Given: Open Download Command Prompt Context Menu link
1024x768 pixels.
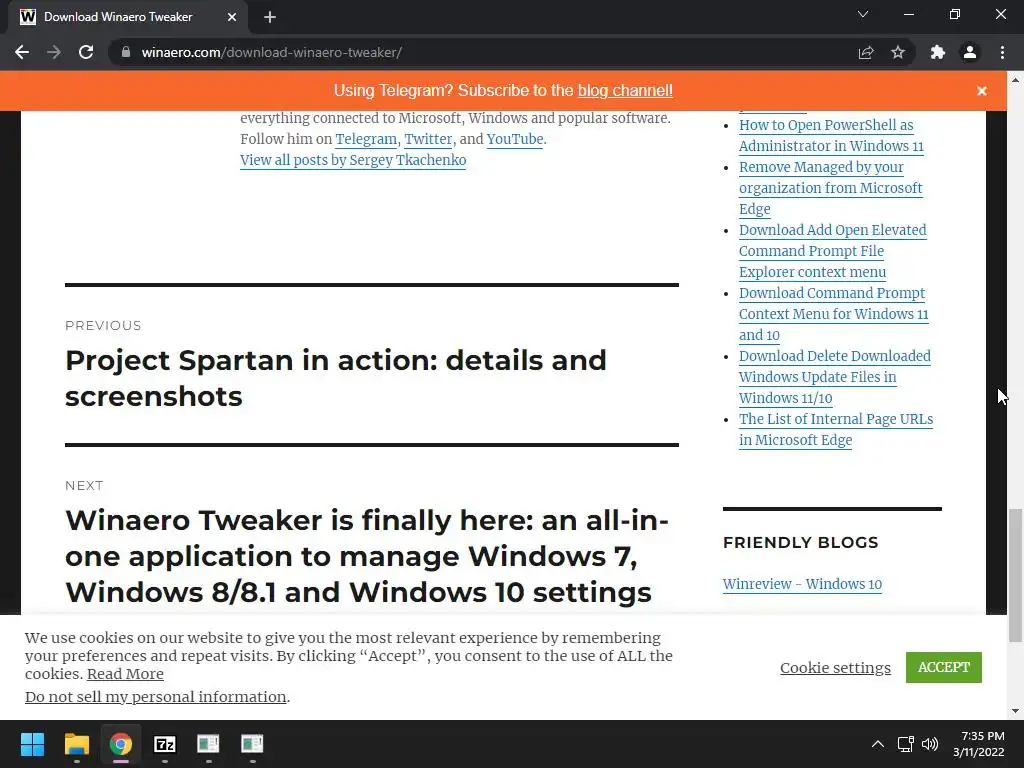Looking at the screenshot, I should tap(833, 314).
